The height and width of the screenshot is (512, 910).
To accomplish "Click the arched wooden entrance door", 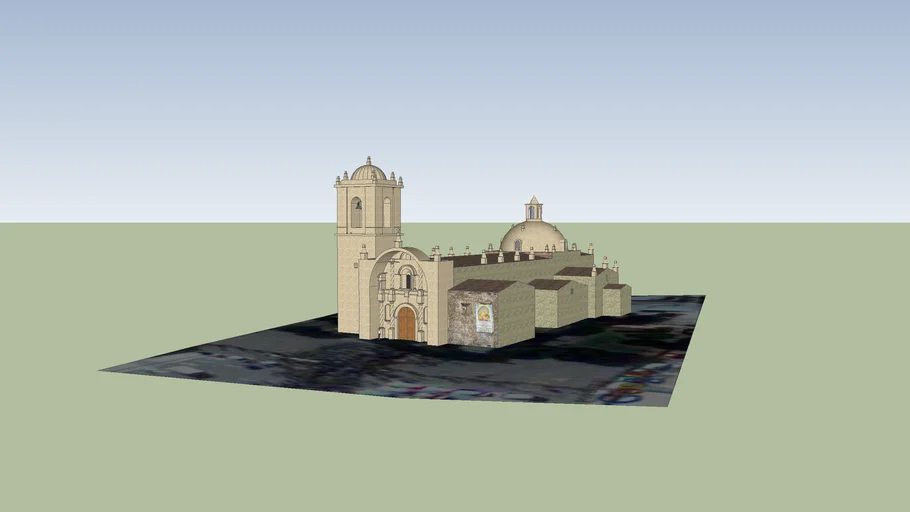I will [407, 324].
